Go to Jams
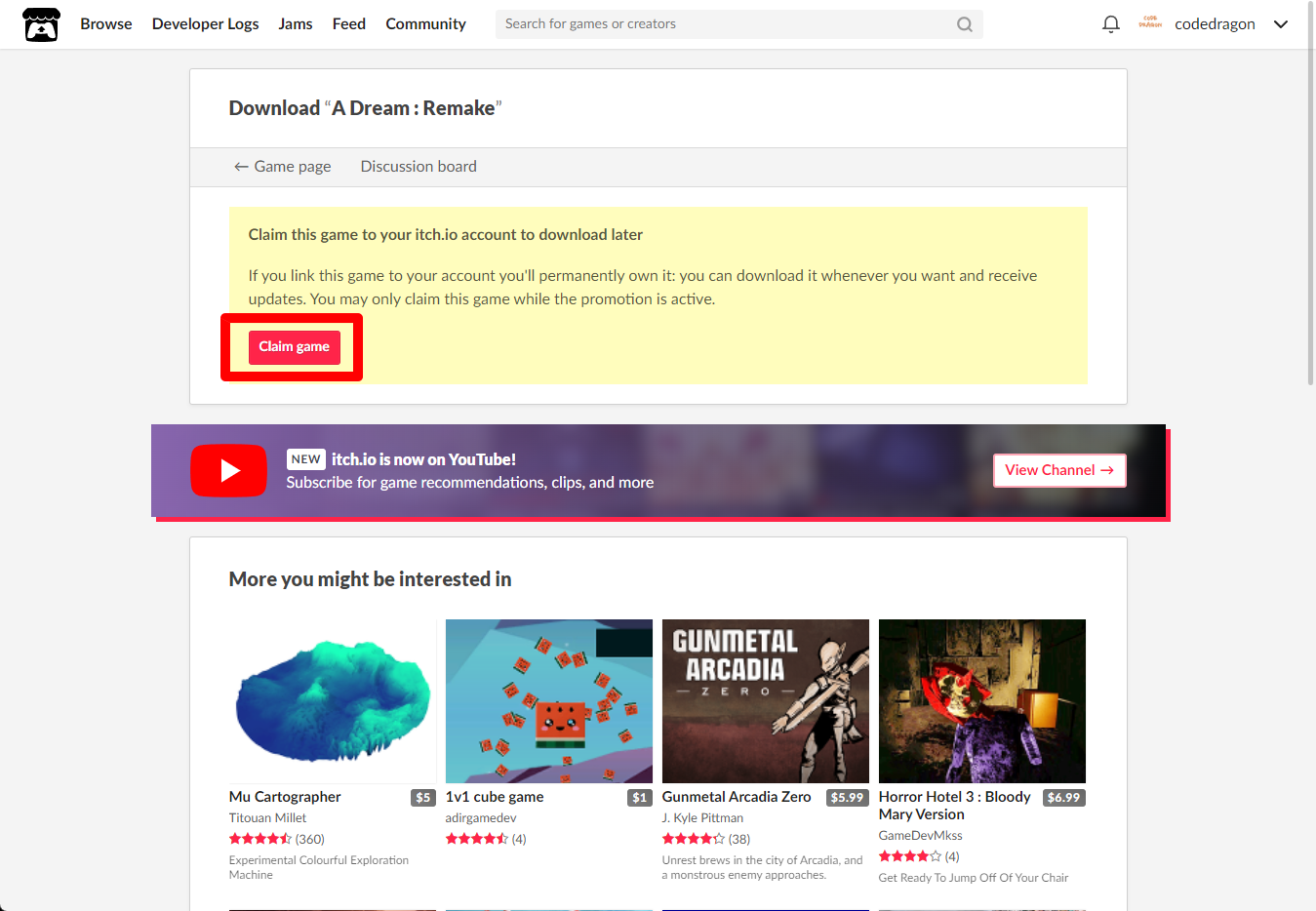The image size is (1316, 911). point(296,23)
